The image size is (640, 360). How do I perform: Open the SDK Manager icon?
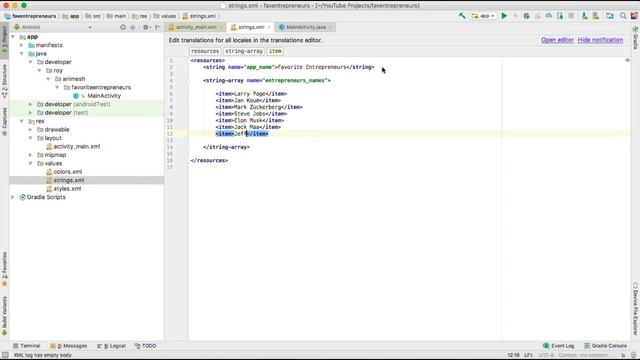[596, 16]
